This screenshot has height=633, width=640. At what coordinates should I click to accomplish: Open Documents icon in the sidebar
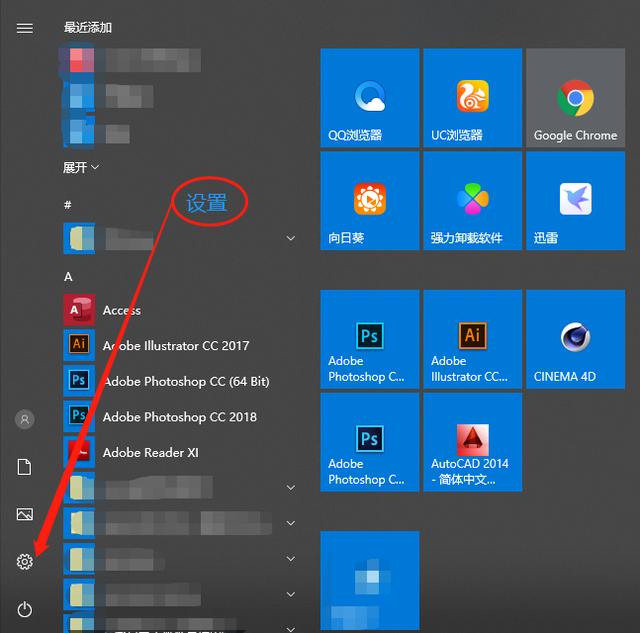pos(24,467)
